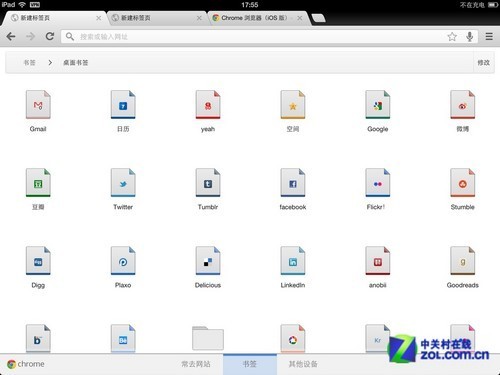Open the Behance Bē bookmark in bottom row
The height and width of the screenshot is (375, 500).
pyautogui.click(x=123, y=338)
